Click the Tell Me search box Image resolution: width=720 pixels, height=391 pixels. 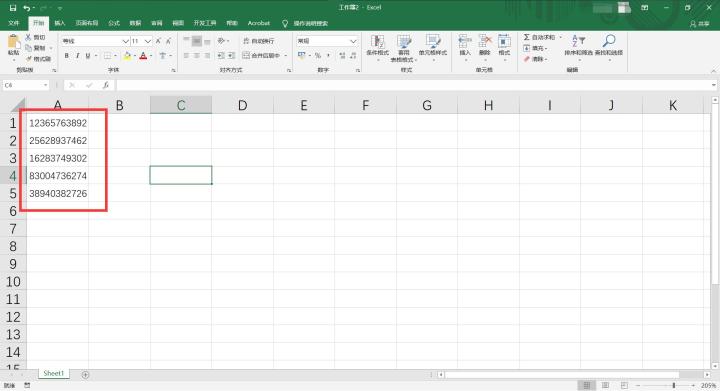[x=306, y=23]
